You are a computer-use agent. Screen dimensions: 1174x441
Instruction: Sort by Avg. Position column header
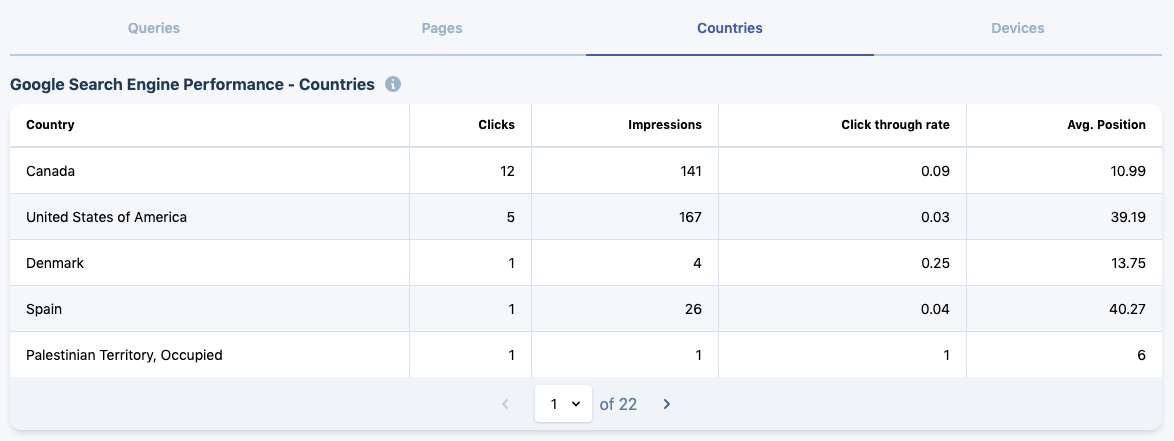click(x=1104, y=125)
